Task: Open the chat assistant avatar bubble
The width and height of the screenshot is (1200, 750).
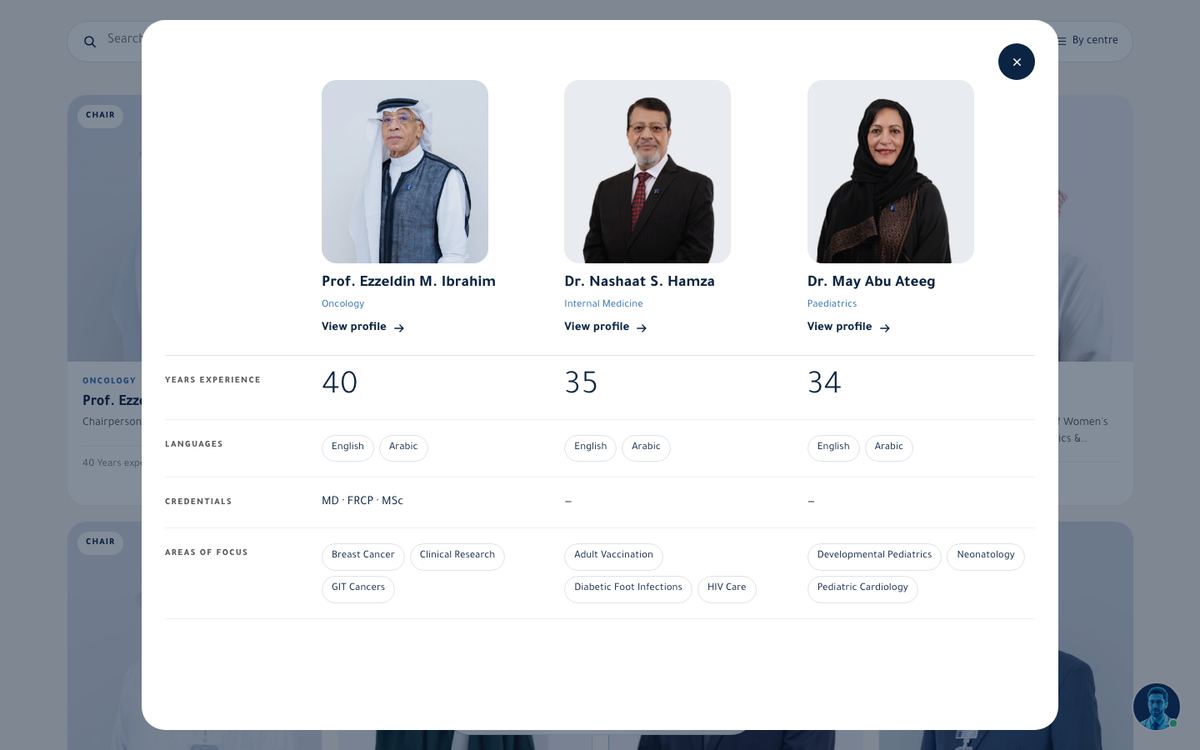Action: point(1156,707)
